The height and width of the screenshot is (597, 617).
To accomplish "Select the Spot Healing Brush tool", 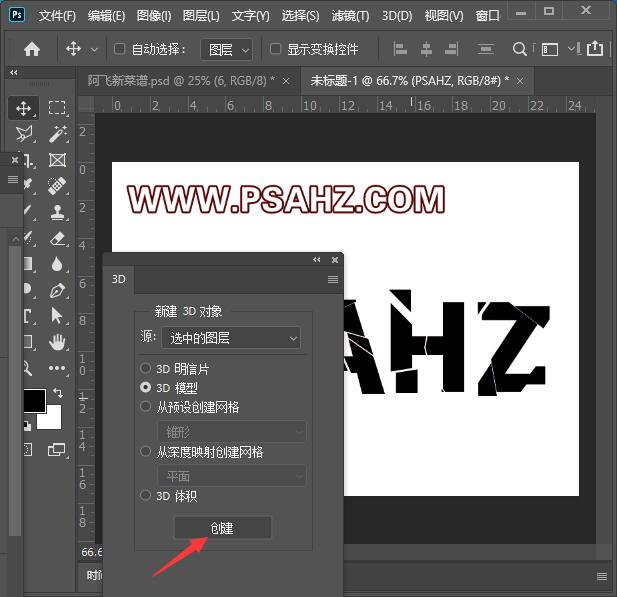I will (x=57, y=186).
